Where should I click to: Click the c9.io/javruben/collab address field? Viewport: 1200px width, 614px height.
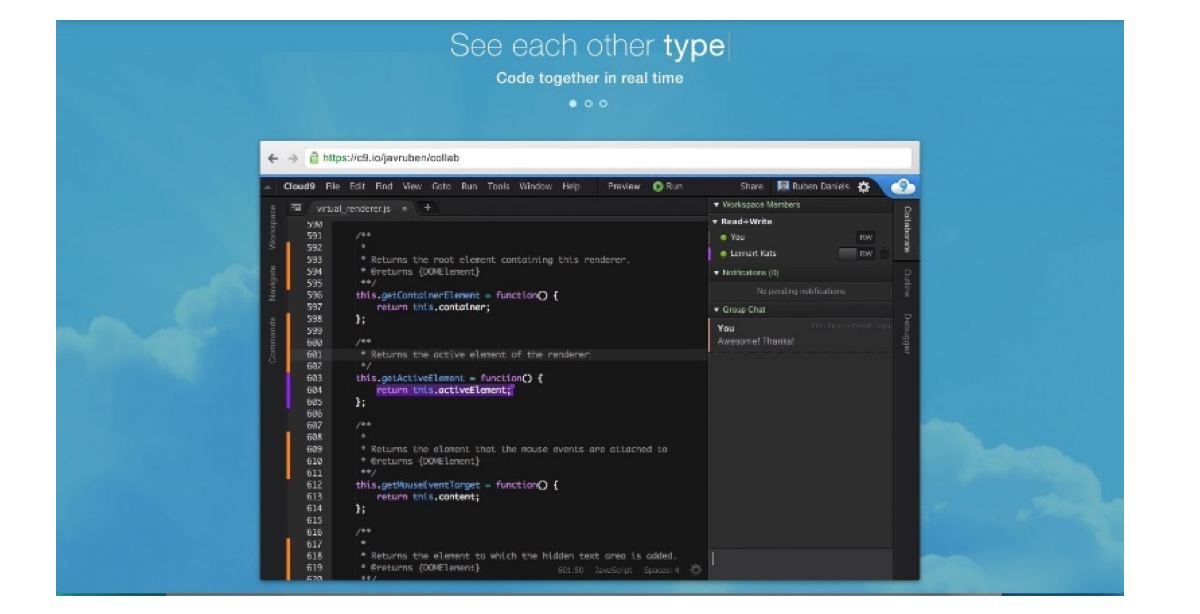coord(608,157)
